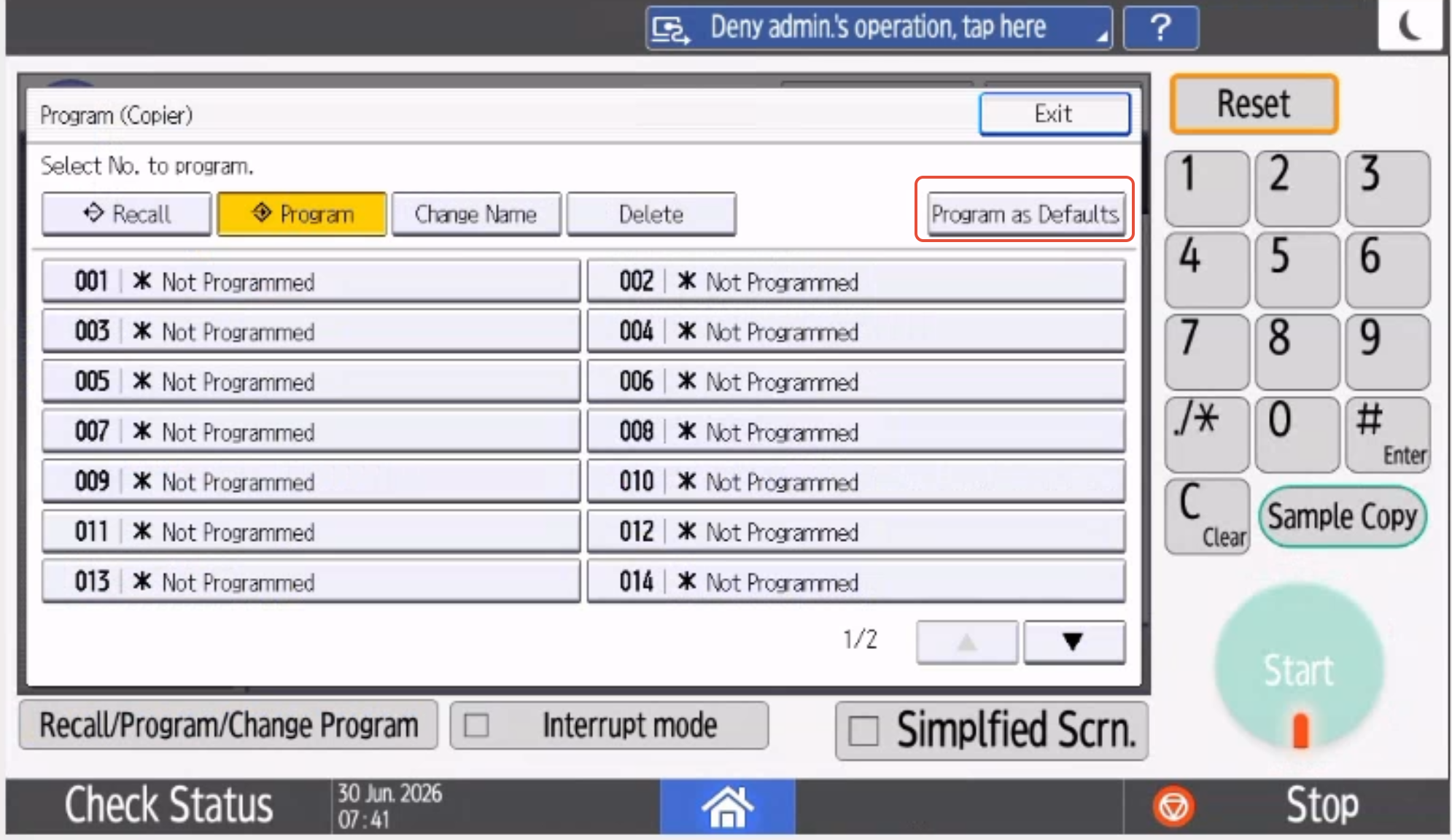Image resolution: width=1452 pixels, height=840 pixels.
Task: Select program slot 010 Not Programmed
Action: (x=856, y=481)
